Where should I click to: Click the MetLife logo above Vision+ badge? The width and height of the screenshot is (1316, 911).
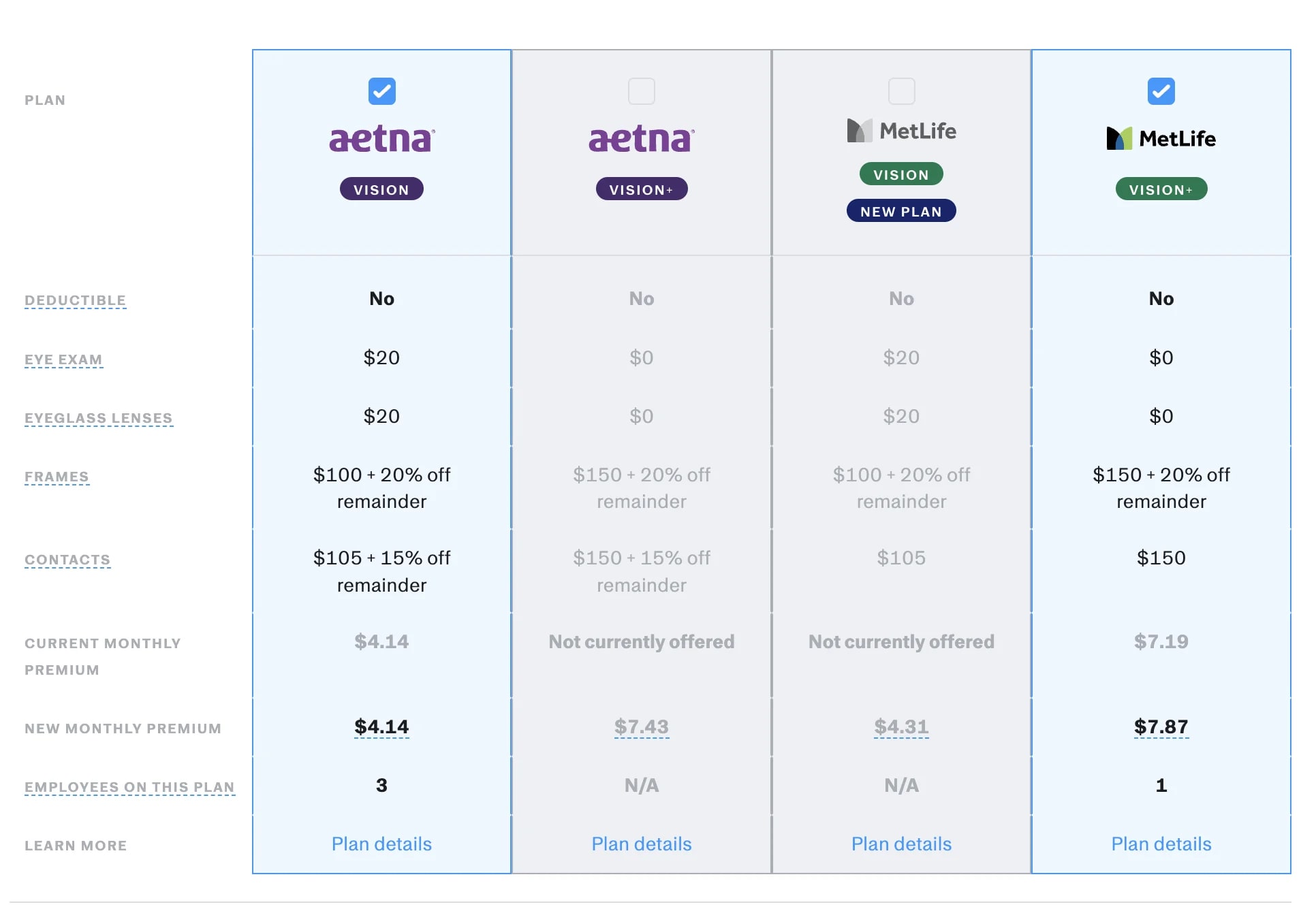coord(1161,139)
